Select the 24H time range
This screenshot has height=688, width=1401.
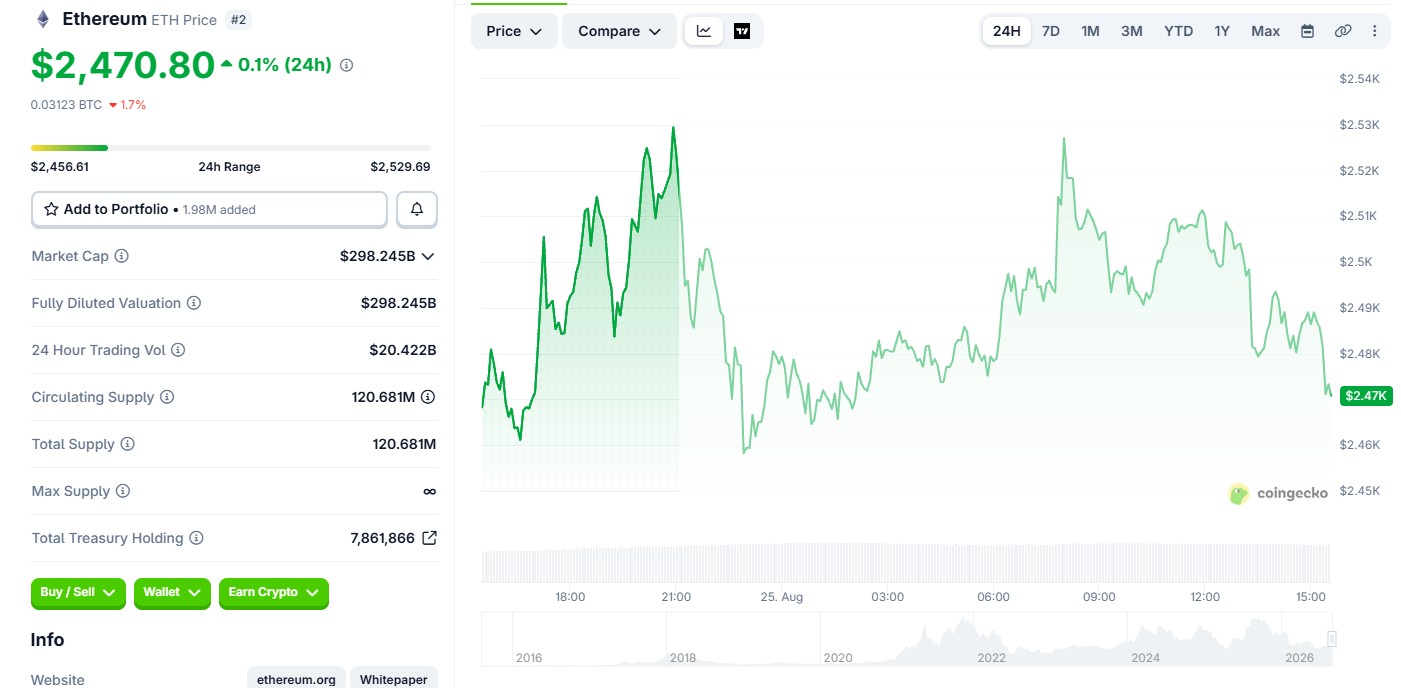[x=1006, y=31]
